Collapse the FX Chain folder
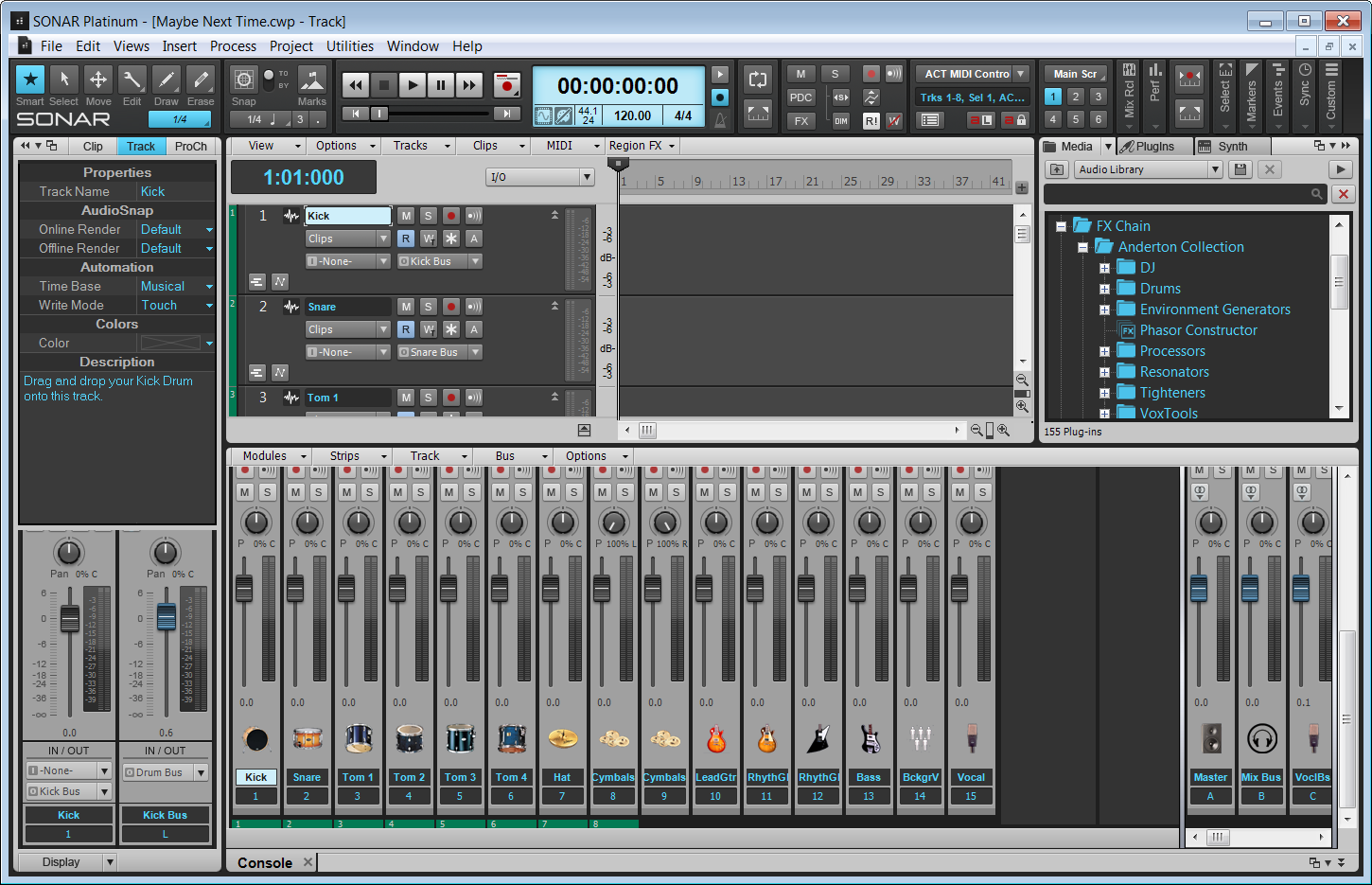 pos(1062,226)
